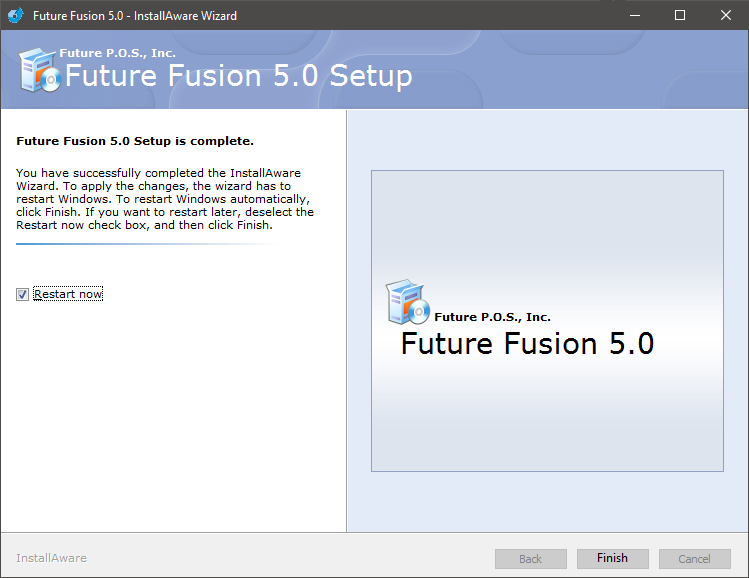The width and height of the screenshot is (749, 578).
Task: Click the software box icon in splash panel
Action: [x=407, y=302]
